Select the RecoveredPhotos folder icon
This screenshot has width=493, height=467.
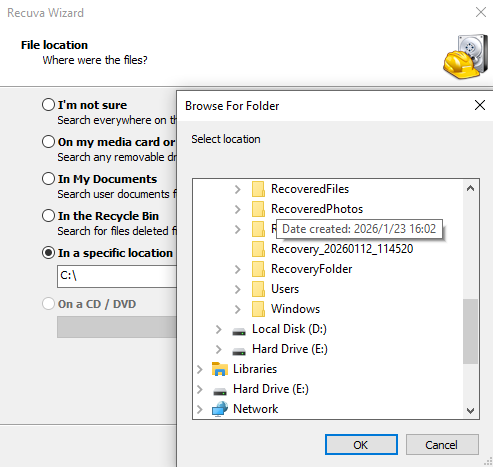258,209
